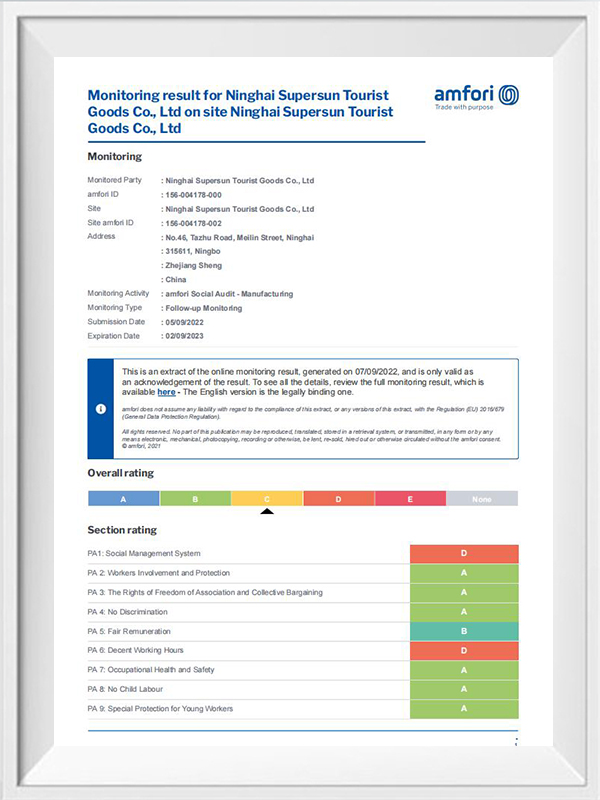Image resolution: width=600 pixels, height=800 pixels.
Task: Click 'amfori Social Audit - Manufacturing' value
Action: tap(229, 294)
